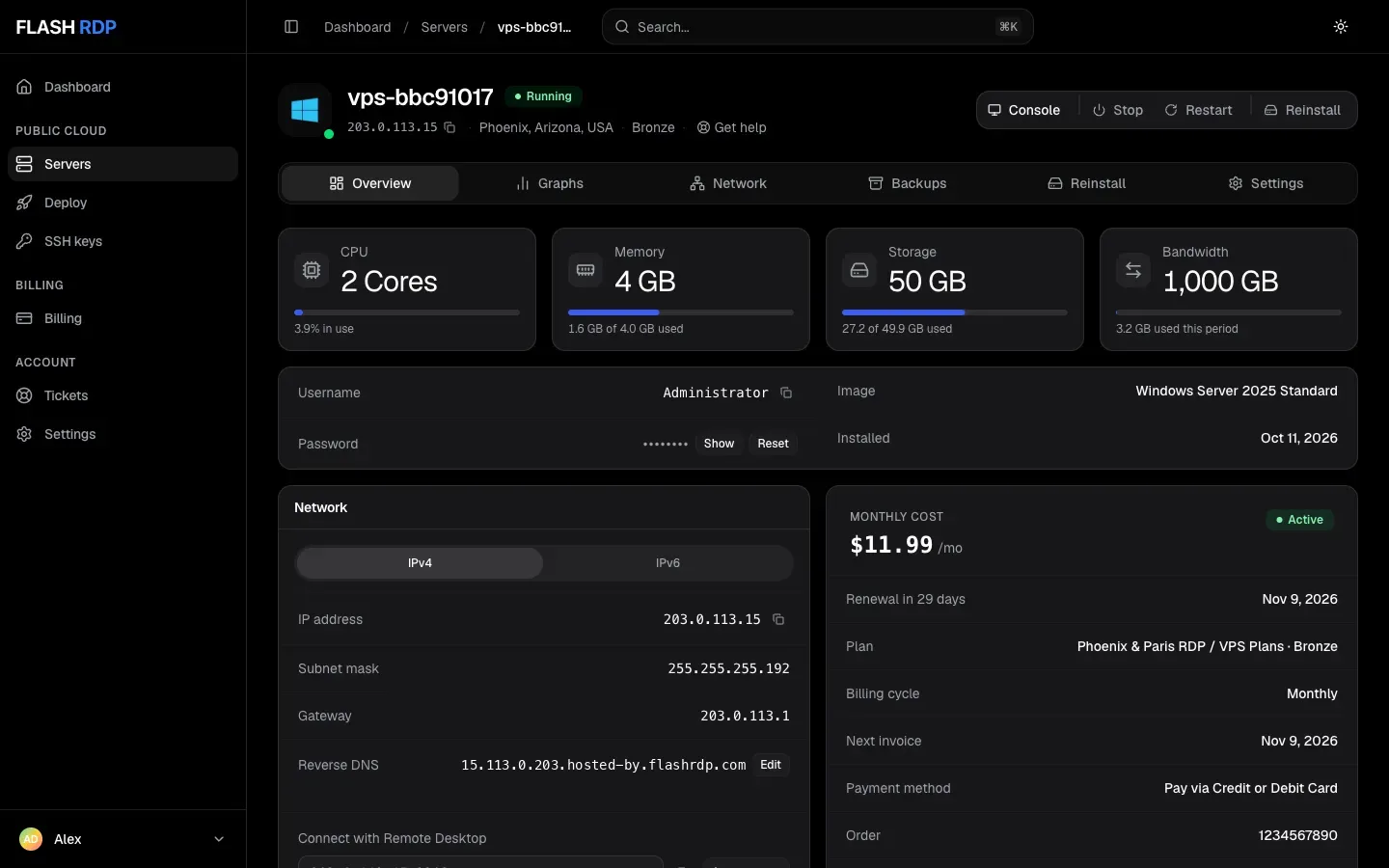Open the Backups tab
Image resolution: width=1389 pixels, height=868 pixels.
tap(908, 183)
